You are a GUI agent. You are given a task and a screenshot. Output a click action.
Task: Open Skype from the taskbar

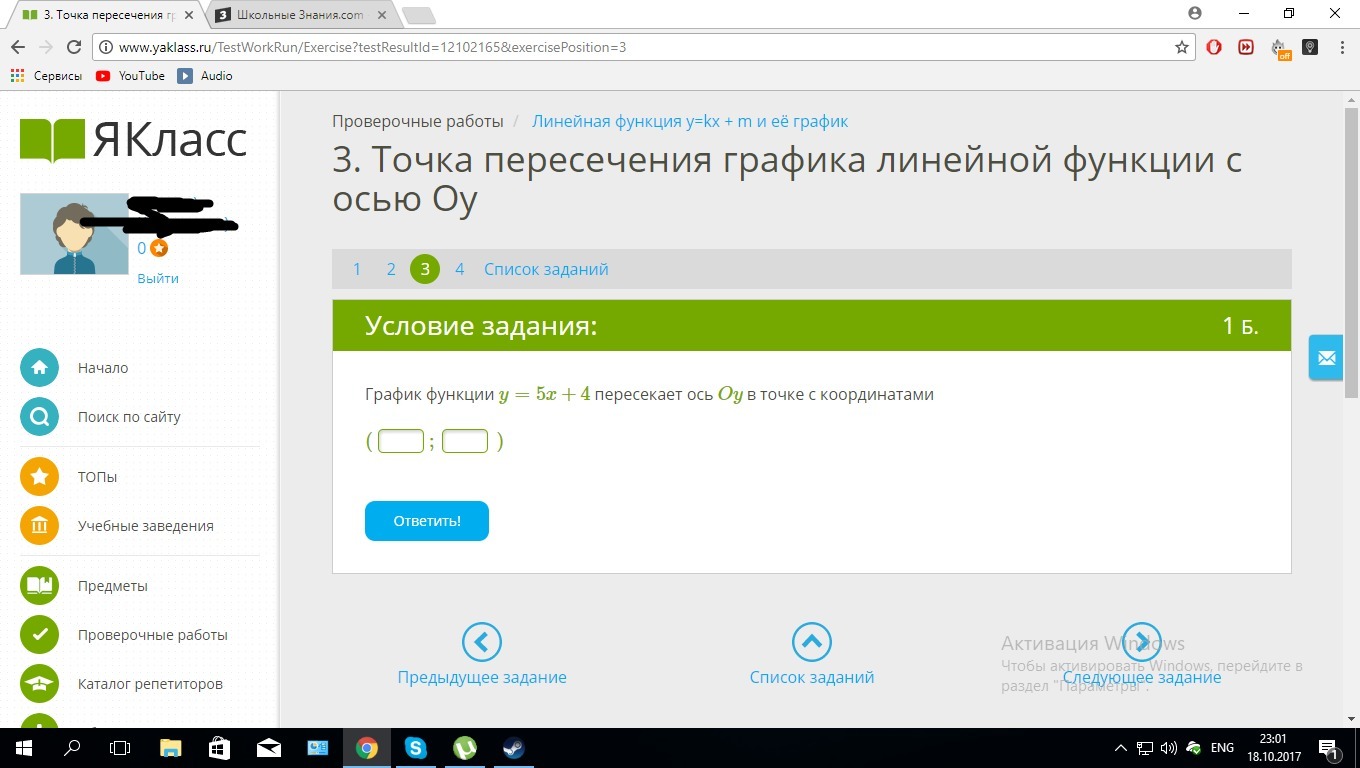click(416, 748)
